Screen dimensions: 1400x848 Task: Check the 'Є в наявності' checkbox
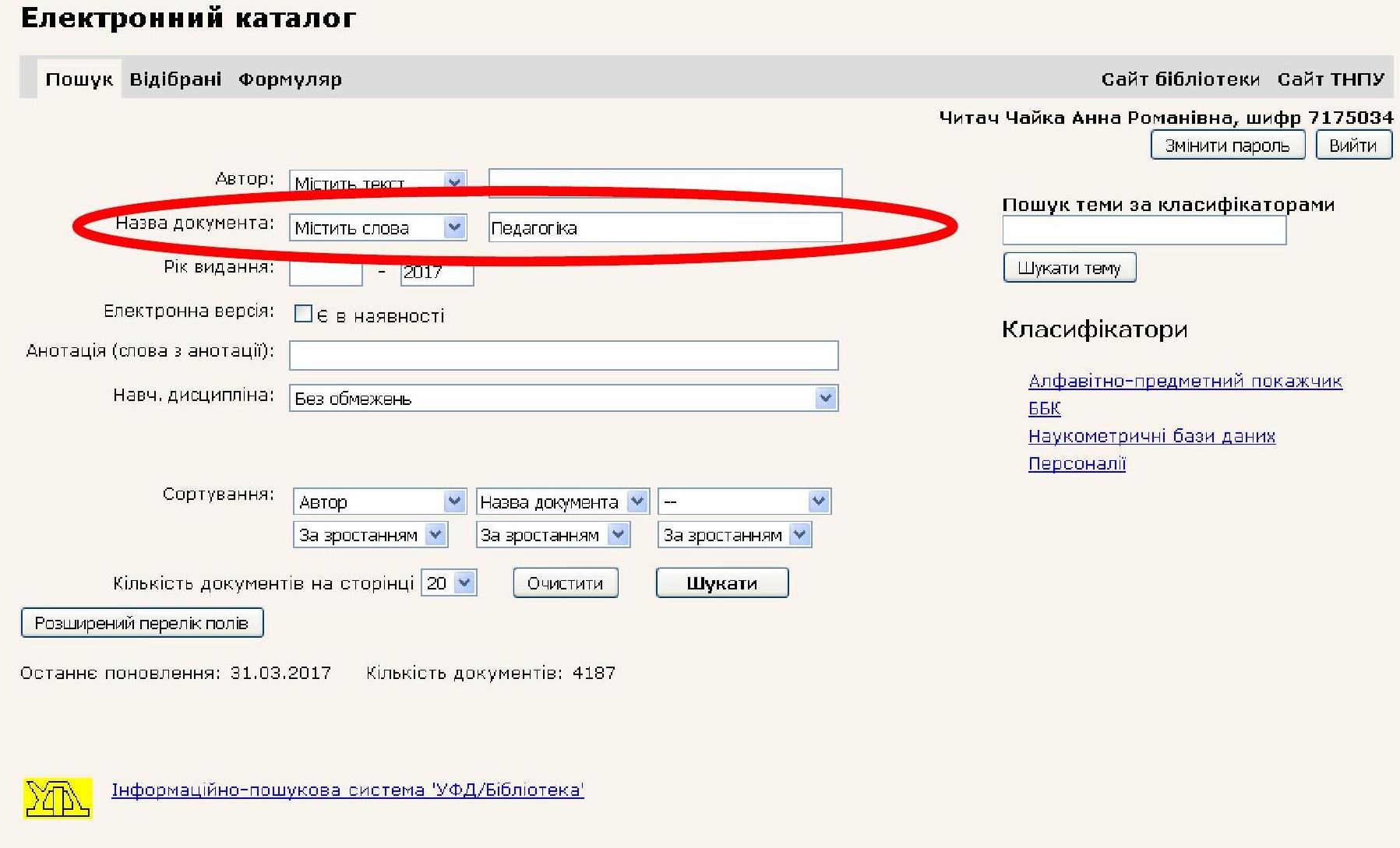tap(303, 314)
